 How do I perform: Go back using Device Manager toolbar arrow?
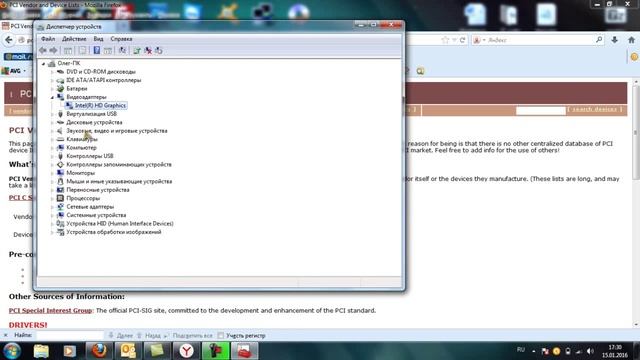(43, 51)
